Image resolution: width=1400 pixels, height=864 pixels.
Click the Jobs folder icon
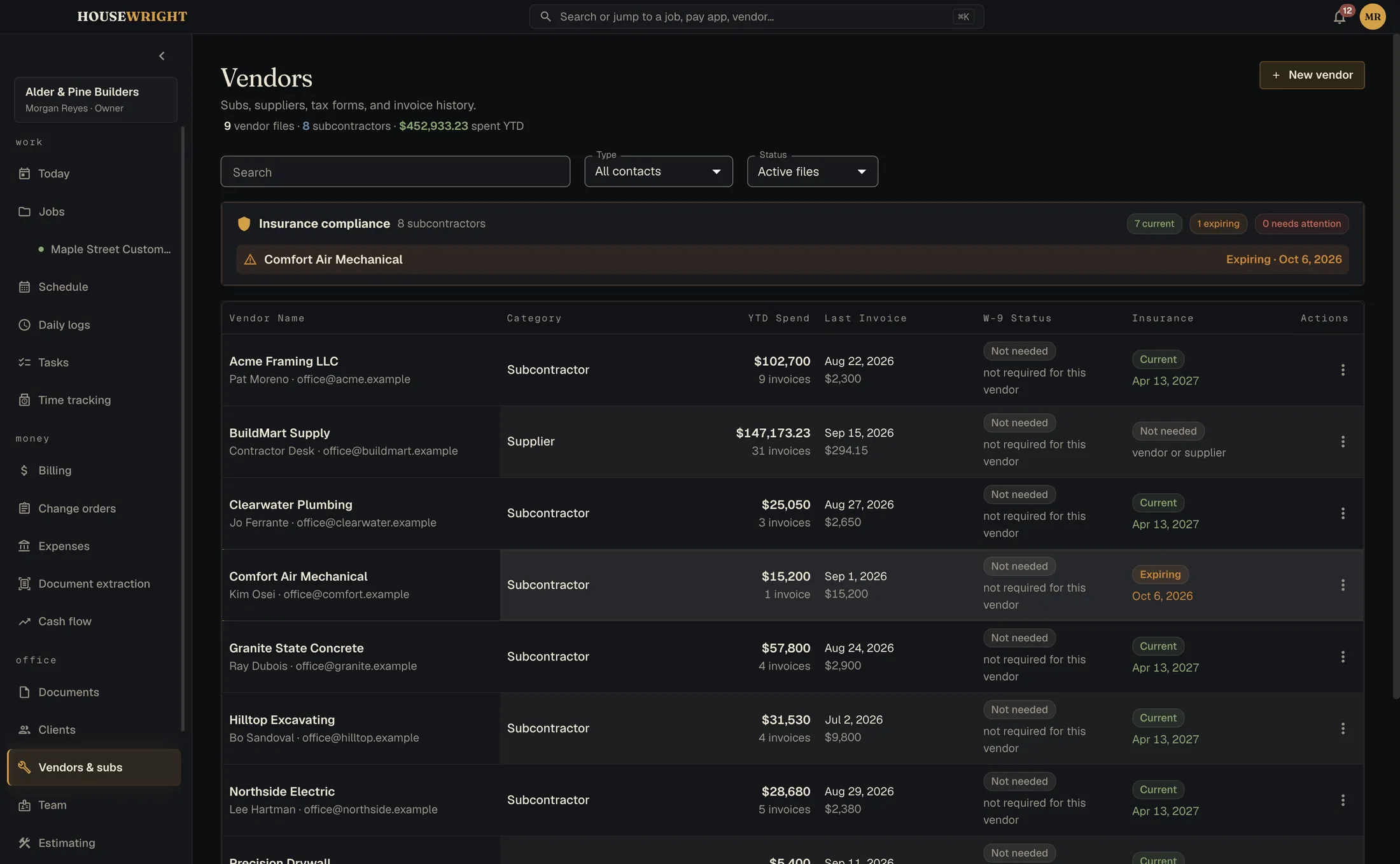coord(24,211)
